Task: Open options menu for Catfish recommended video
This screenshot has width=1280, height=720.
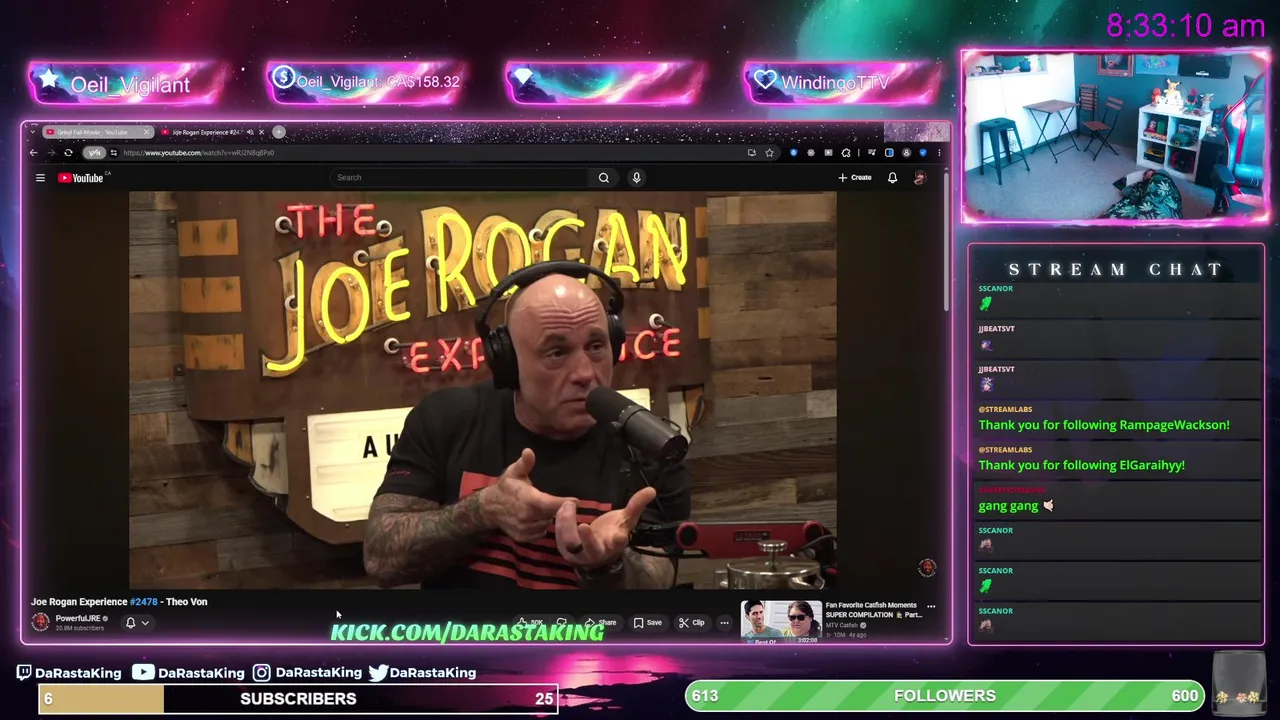Action: coord(931,606)
